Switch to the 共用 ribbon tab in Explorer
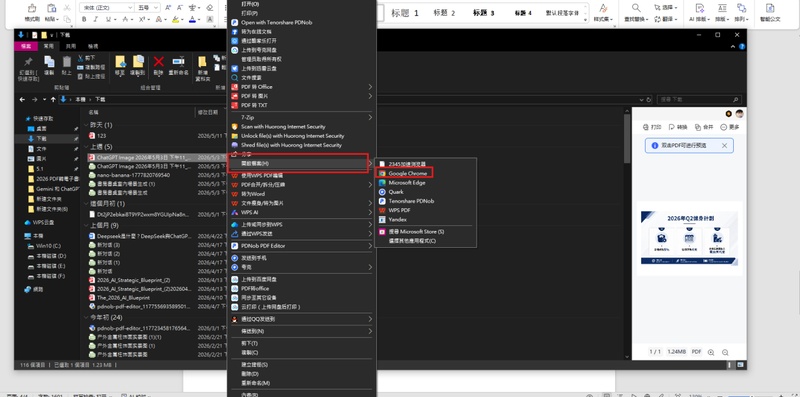Screen dimensions: 800x397 (x=70, y=46)
